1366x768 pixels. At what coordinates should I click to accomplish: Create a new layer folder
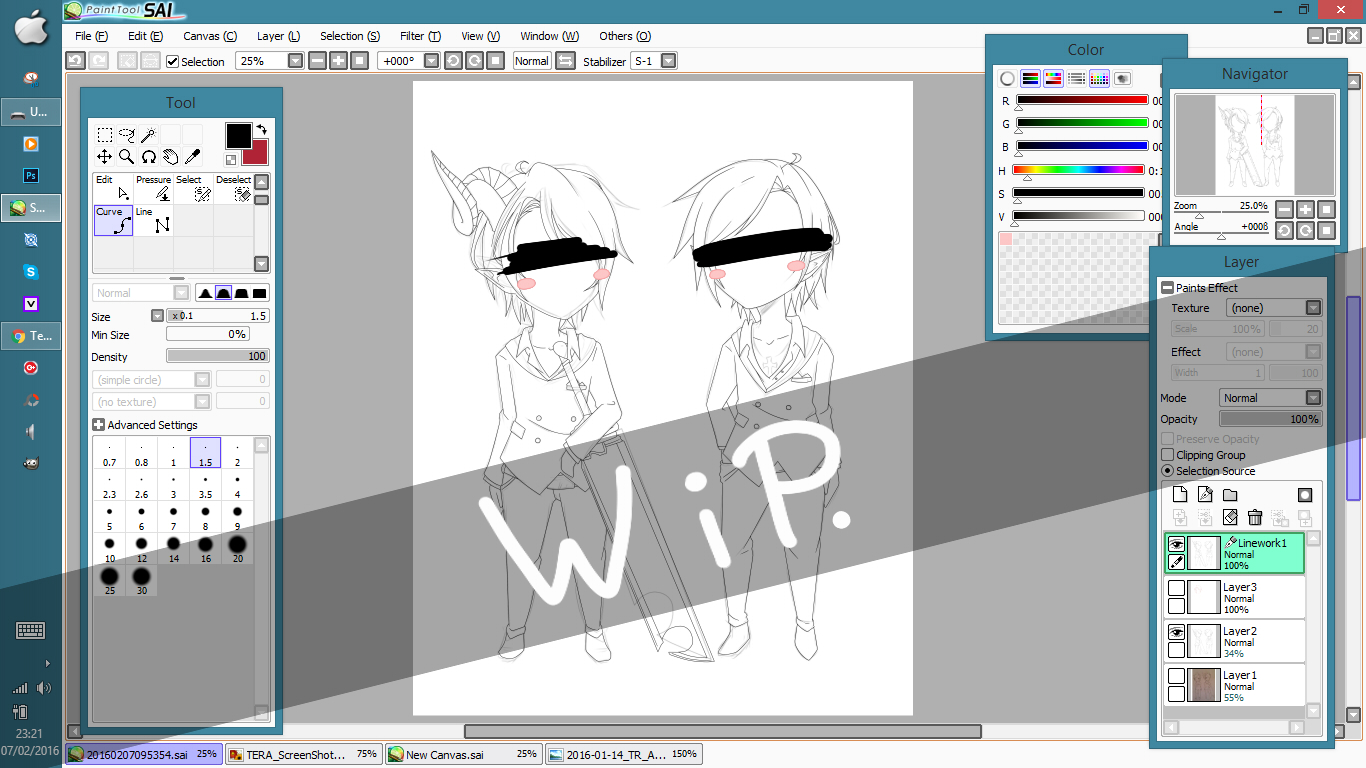pyautogui.click(x=1230, y=495)
